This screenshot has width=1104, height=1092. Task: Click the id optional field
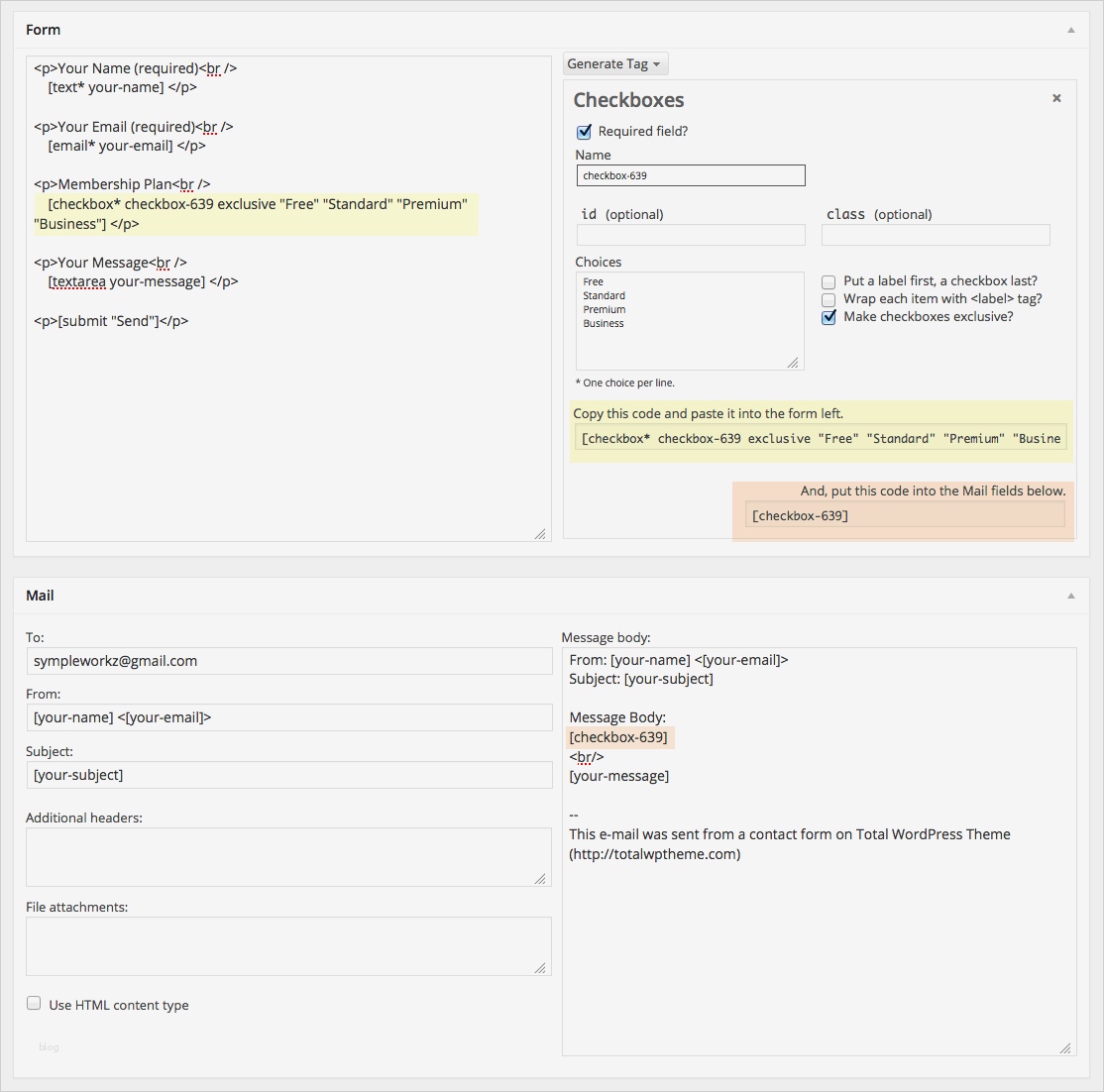[x=691, y=235]
